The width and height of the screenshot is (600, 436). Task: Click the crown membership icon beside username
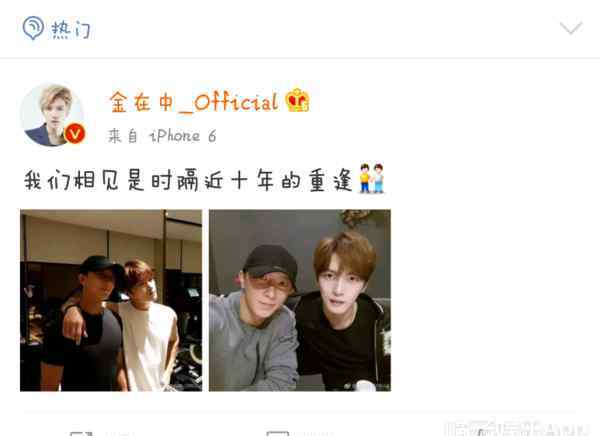click(x=297, y=100)
